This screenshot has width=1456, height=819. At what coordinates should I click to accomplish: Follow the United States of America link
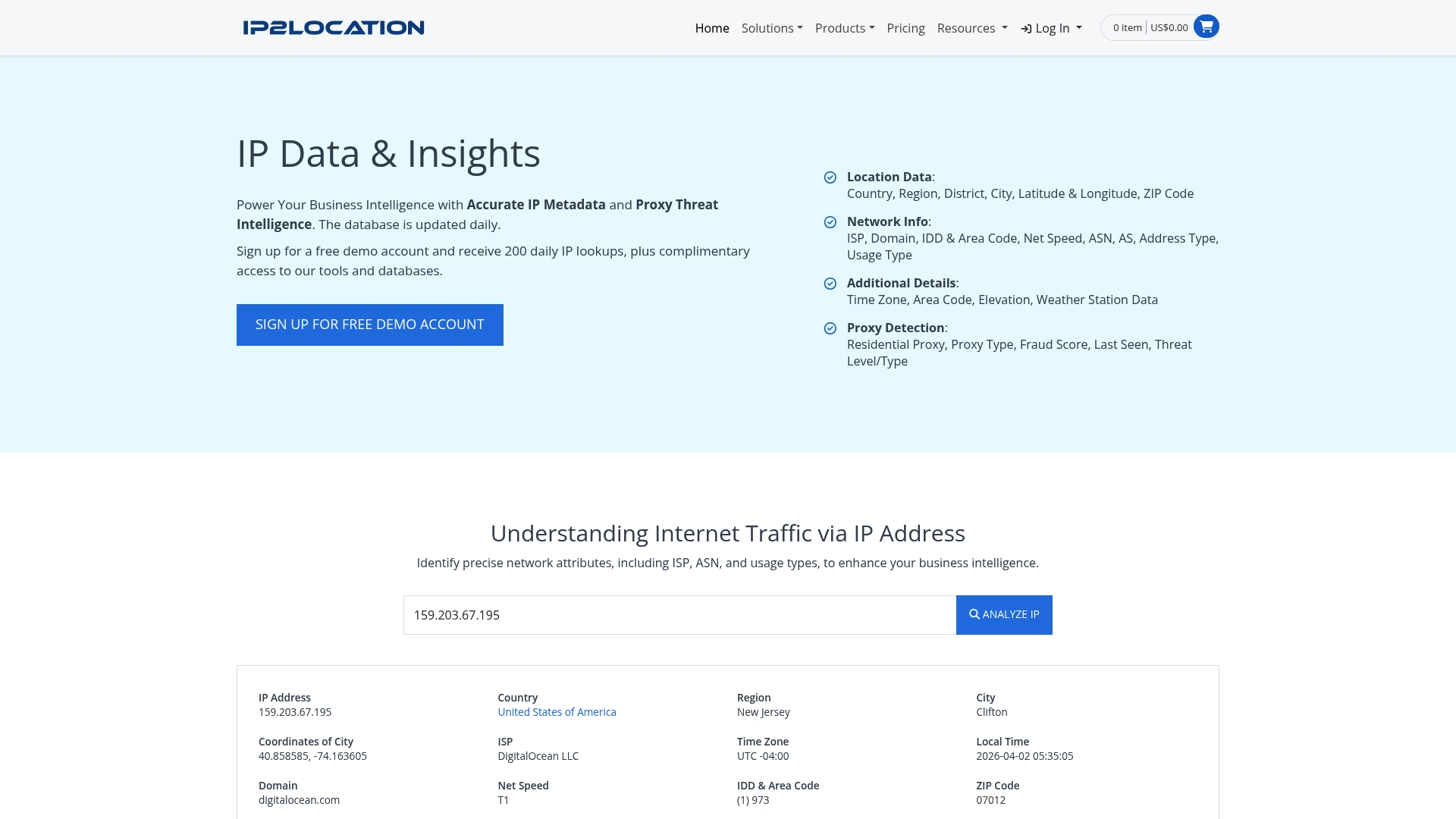557,712
